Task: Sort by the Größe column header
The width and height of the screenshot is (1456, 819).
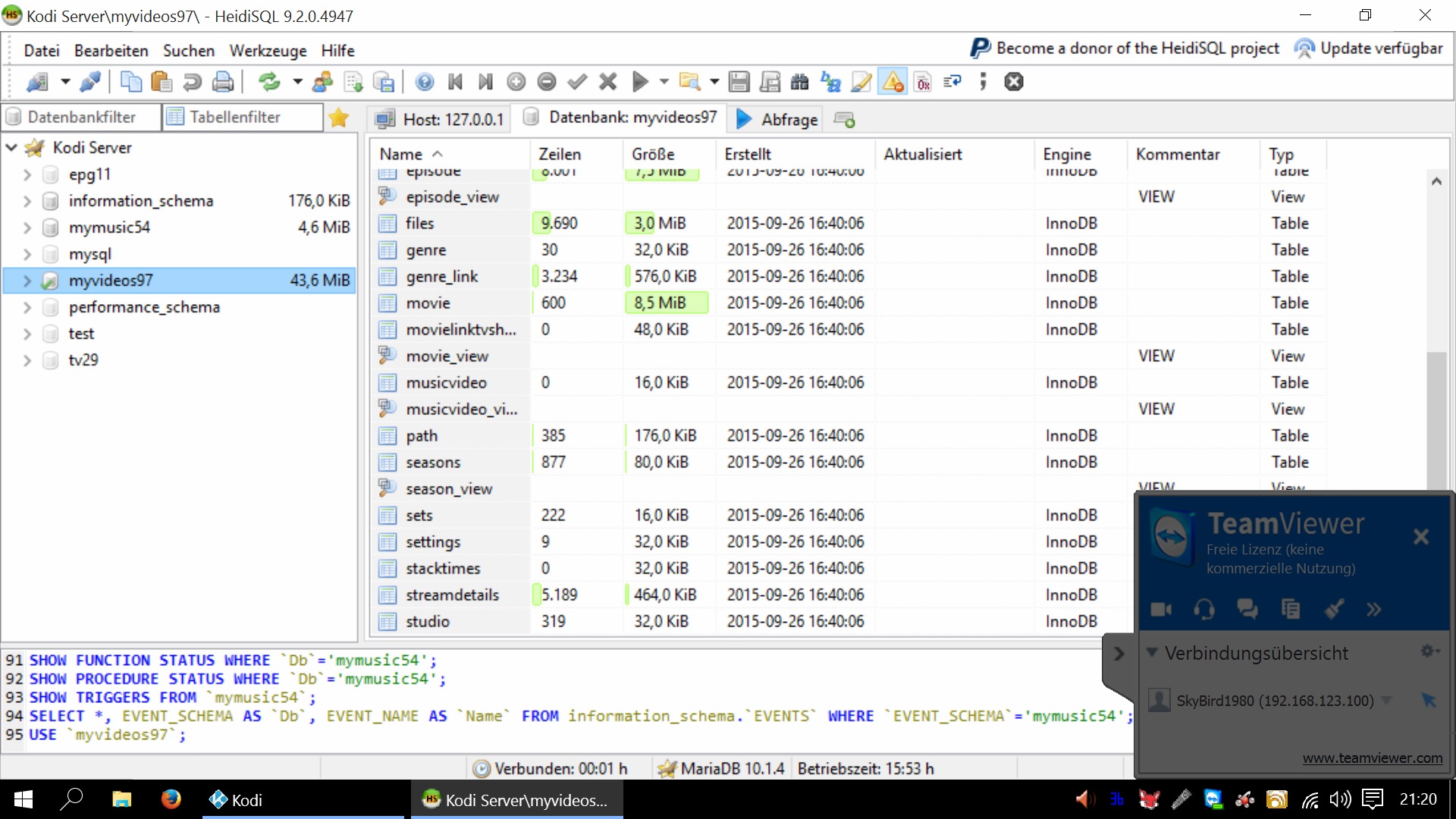Action: pos(670,154)
